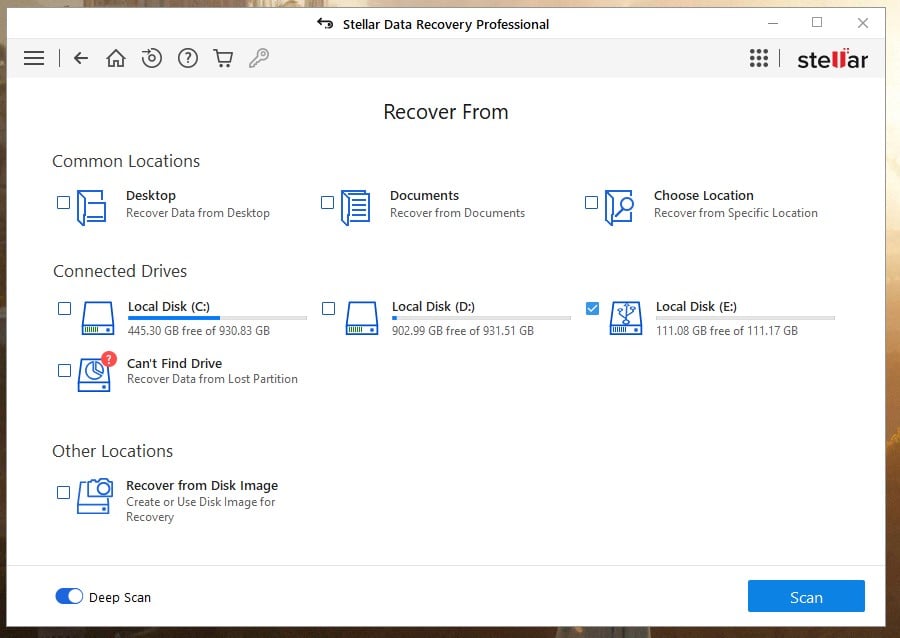Click '111.08 GB free of 111.17 GB'
The width and height of the screenshot is (900, 638).
(x=727, y=330)
